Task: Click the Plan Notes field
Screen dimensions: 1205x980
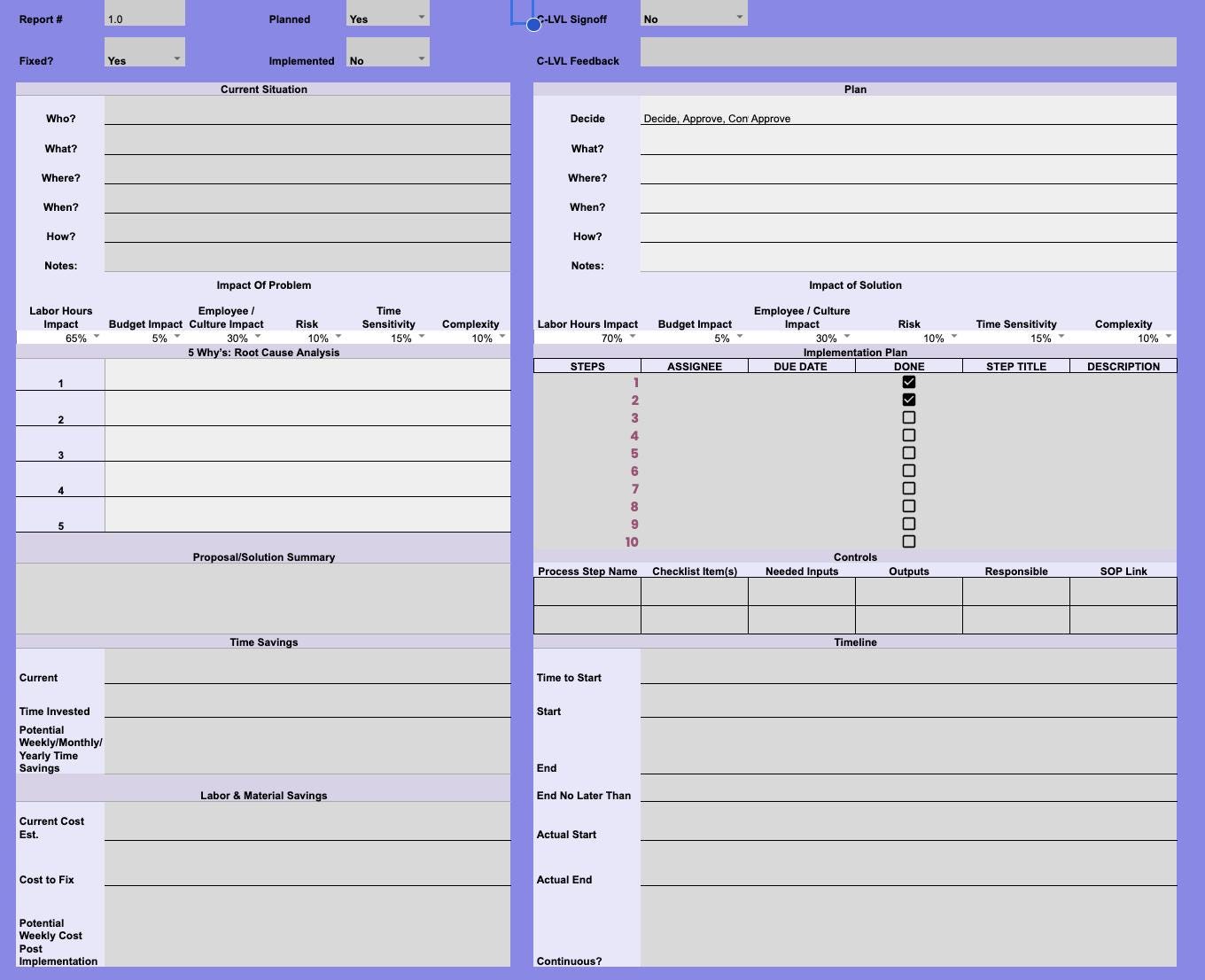Action: coord(908,257)
